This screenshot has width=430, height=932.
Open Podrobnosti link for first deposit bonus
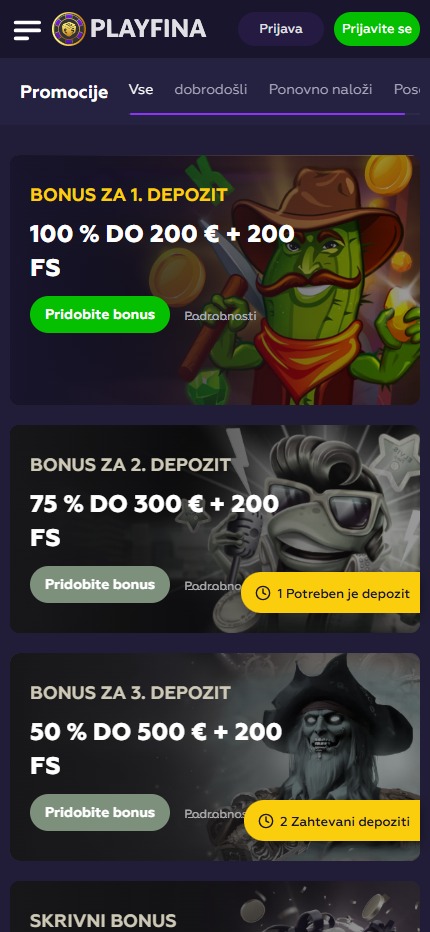pyautogui.click(x=221, y=316)
